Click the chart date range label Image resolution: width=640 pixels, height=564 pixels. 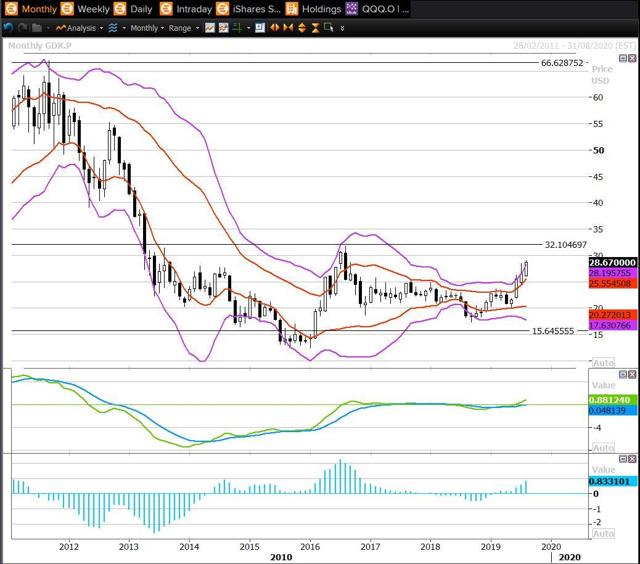(x=574, y=46)
